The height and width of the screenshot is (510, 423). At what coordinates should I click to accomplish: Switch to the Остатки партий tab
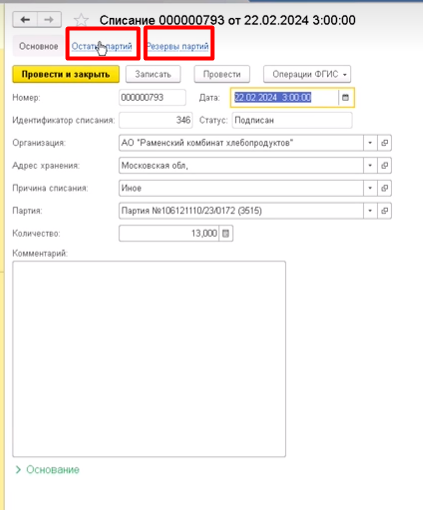pos(102,46)
